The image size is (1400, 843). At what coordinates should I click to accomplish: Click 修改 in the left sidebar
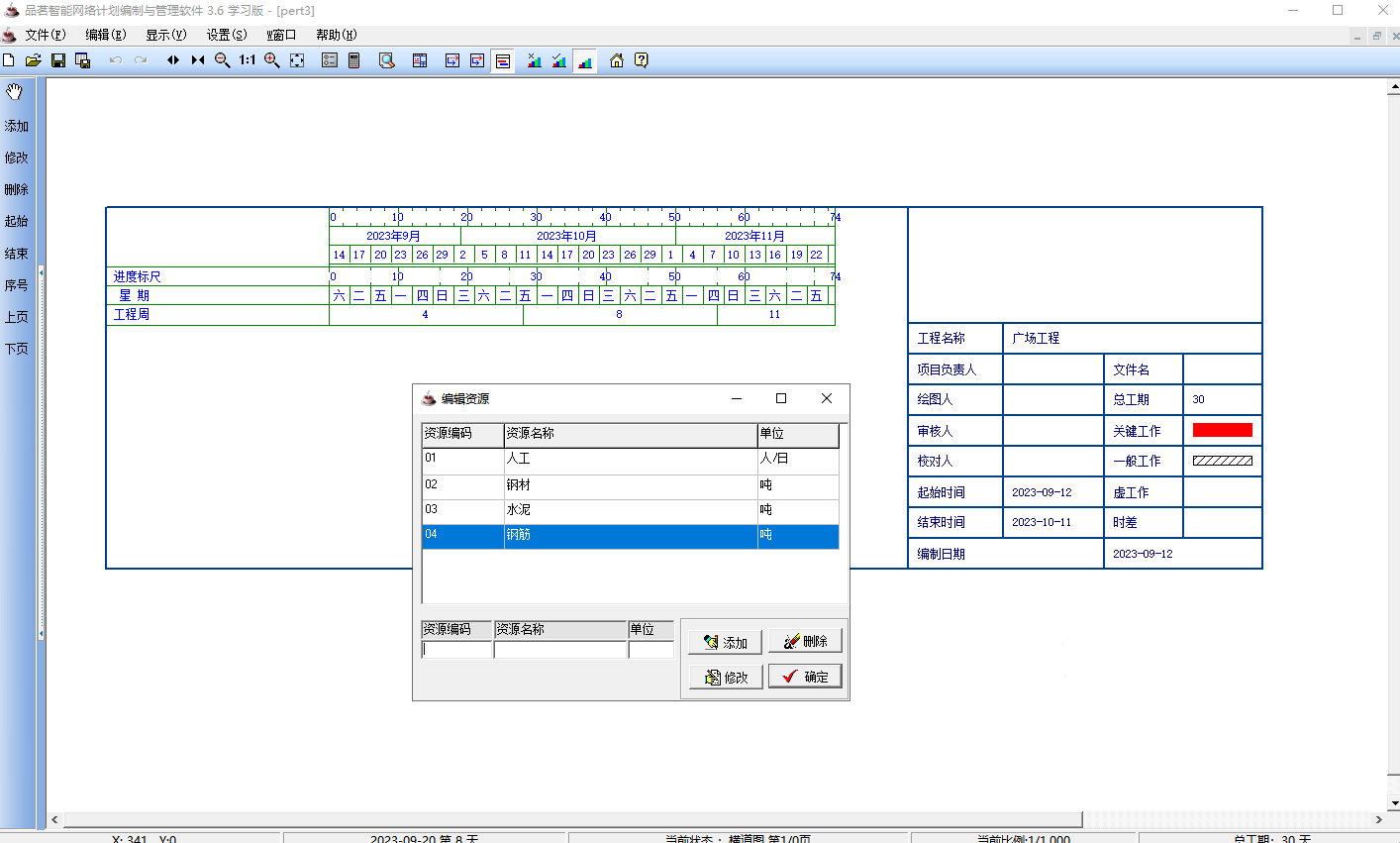17,158
